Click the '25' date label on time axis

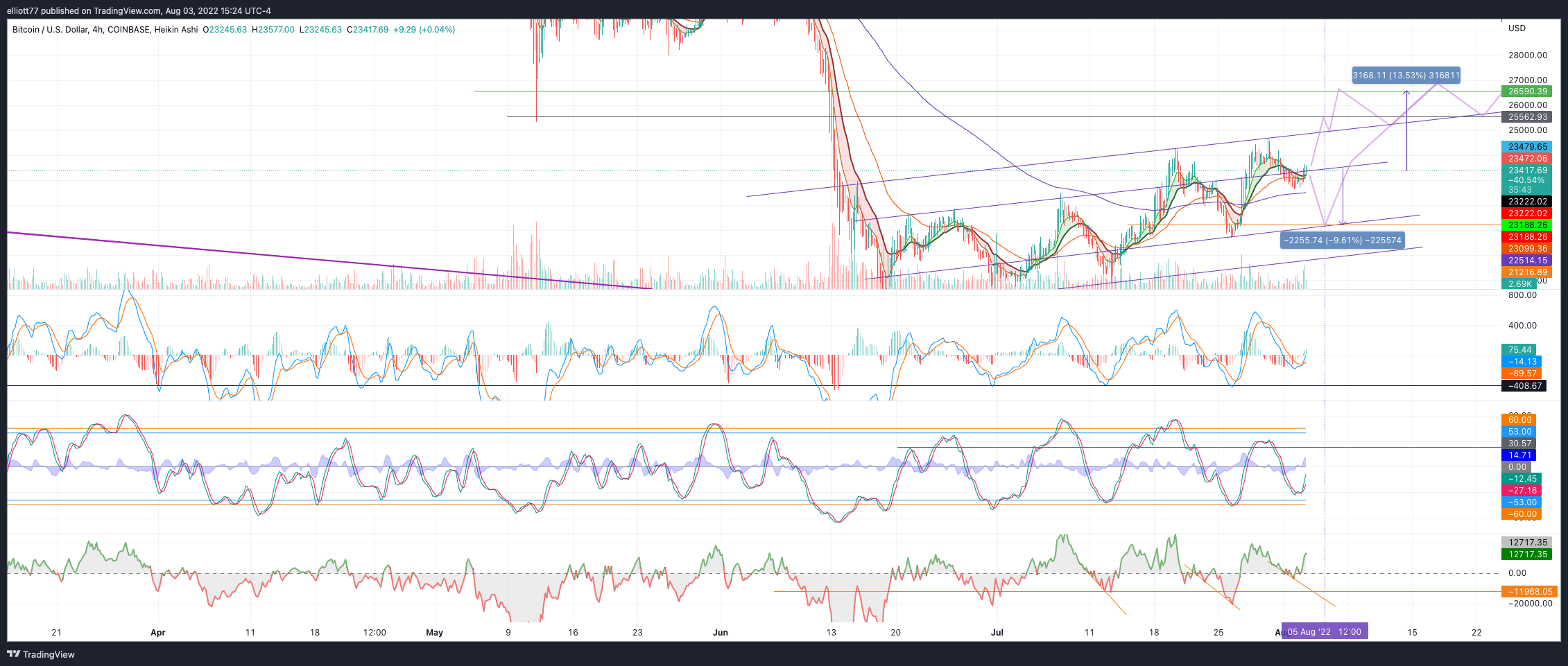click(x=1218, y=632)
